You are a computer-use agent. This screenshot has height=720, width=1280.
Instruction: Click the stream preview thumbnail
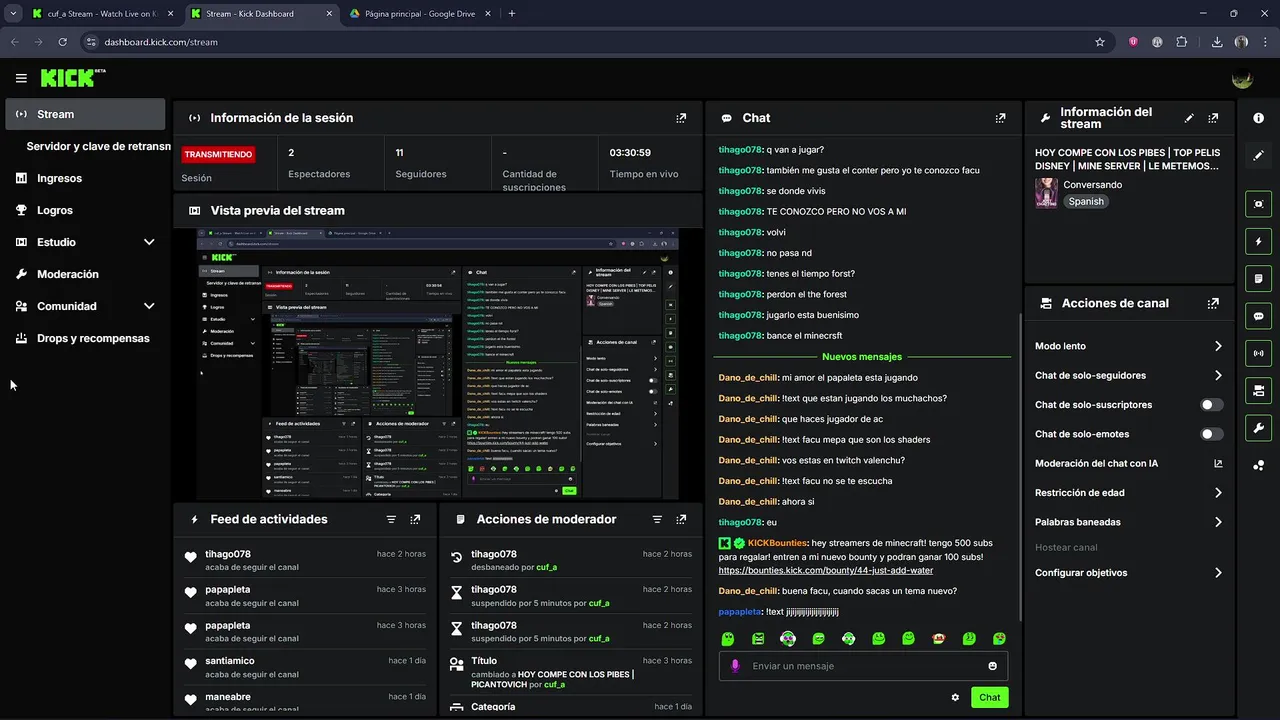point(439,365)
